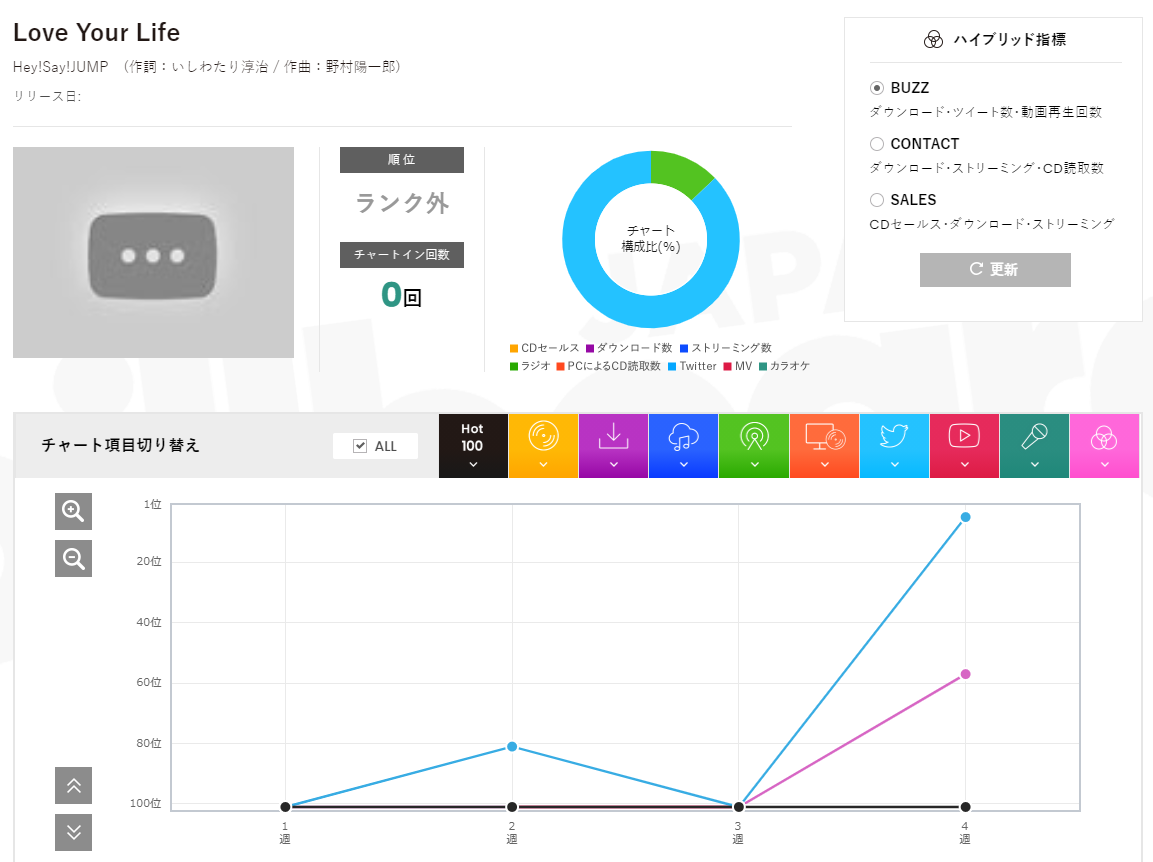Screen dimensions: 1153x862
Task: Click the ハイブリッド指標 panel heading
Action: point(1010,40)
